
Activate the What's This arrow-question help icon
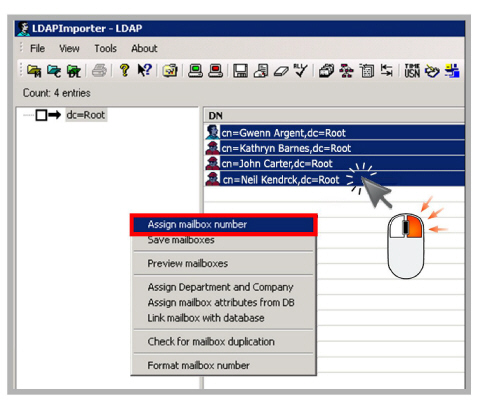(x=145, y=70)
